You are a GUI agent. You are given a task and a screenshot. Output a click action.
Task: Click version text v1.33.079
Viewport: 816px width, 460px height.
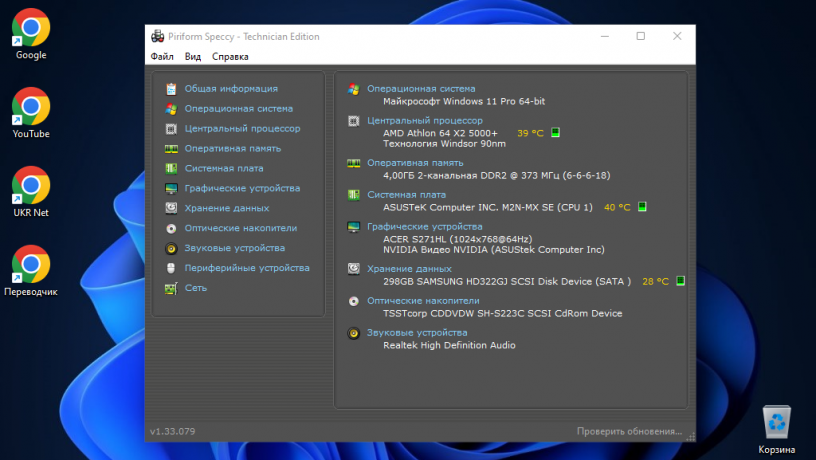pyautogui.click(x=172, y=431)
